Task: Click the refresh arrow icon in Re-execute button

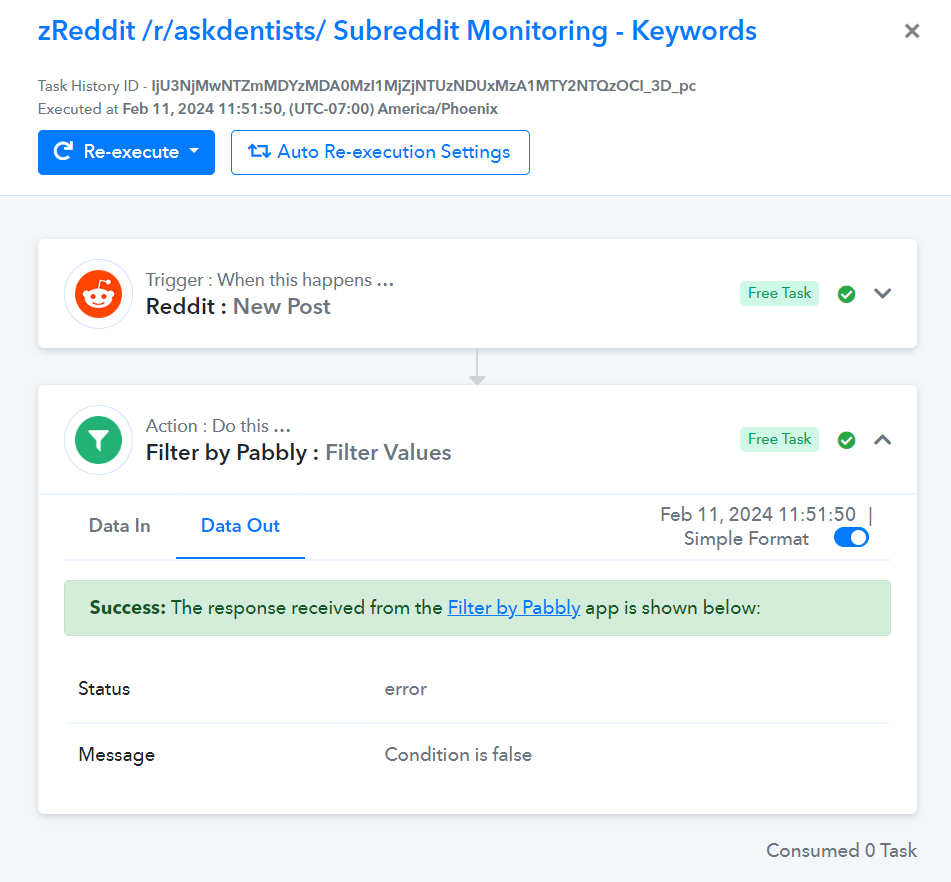Action: pyautogui.click(x=64, y=151)
